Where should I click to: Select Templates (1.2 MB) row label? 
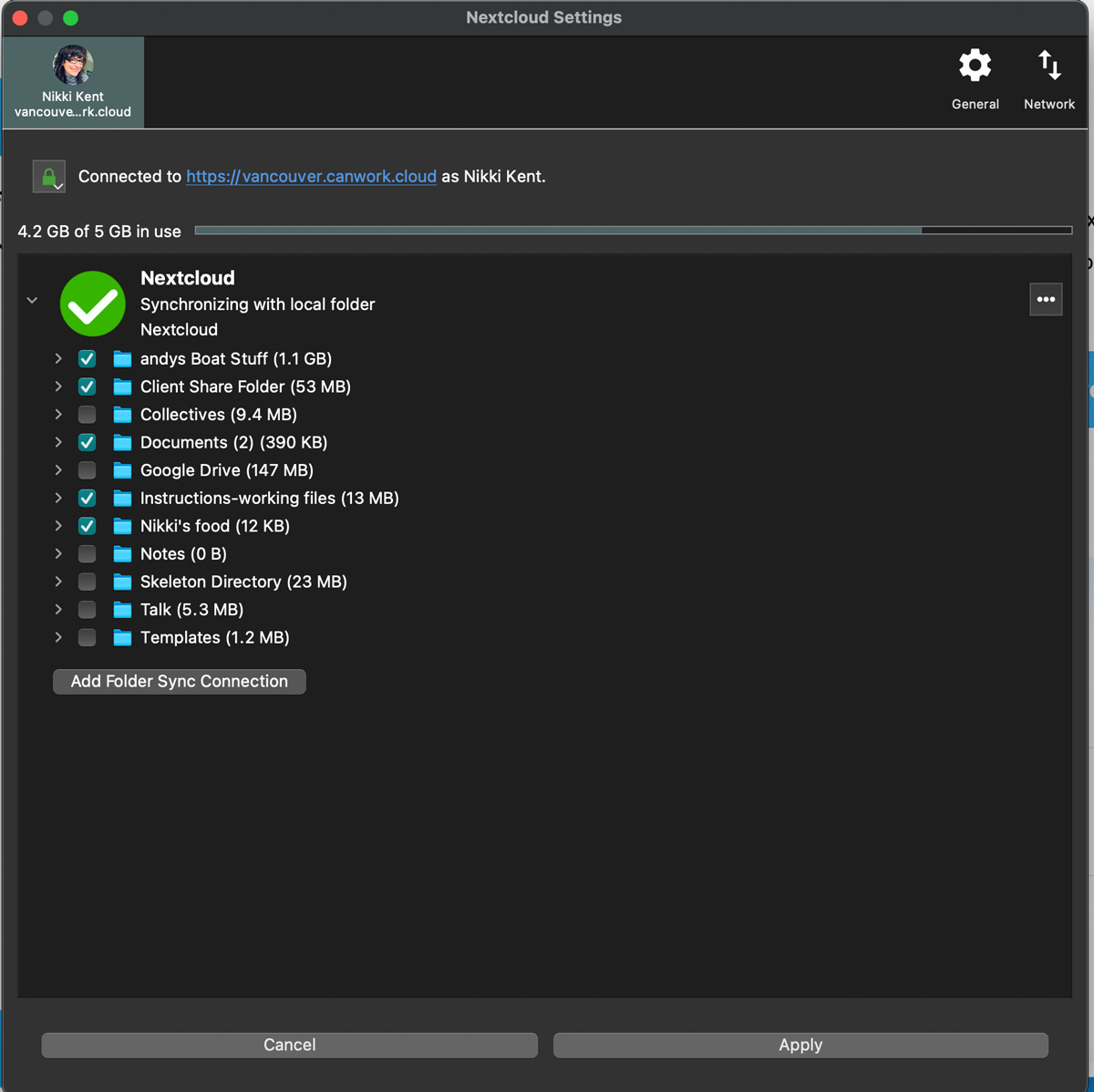pyautogui.click(x=215, y=638)
